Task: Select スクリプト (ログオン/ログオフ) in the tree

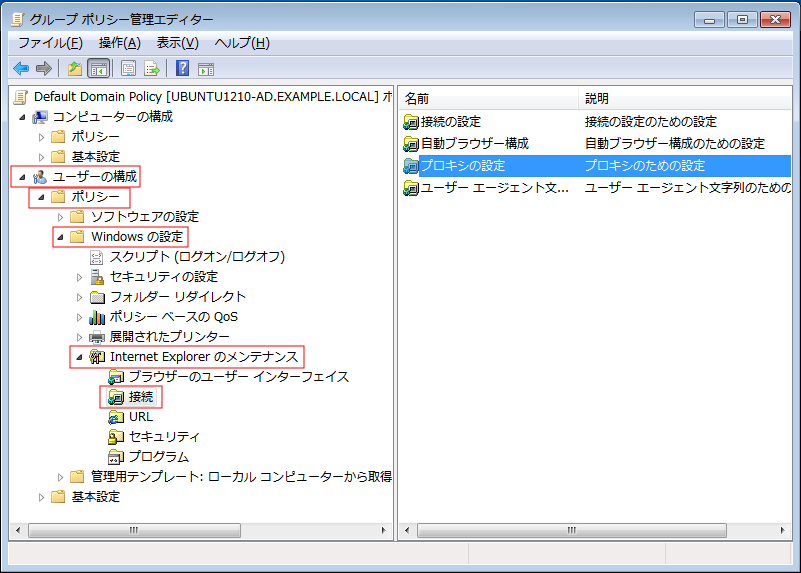Action: 197,257
